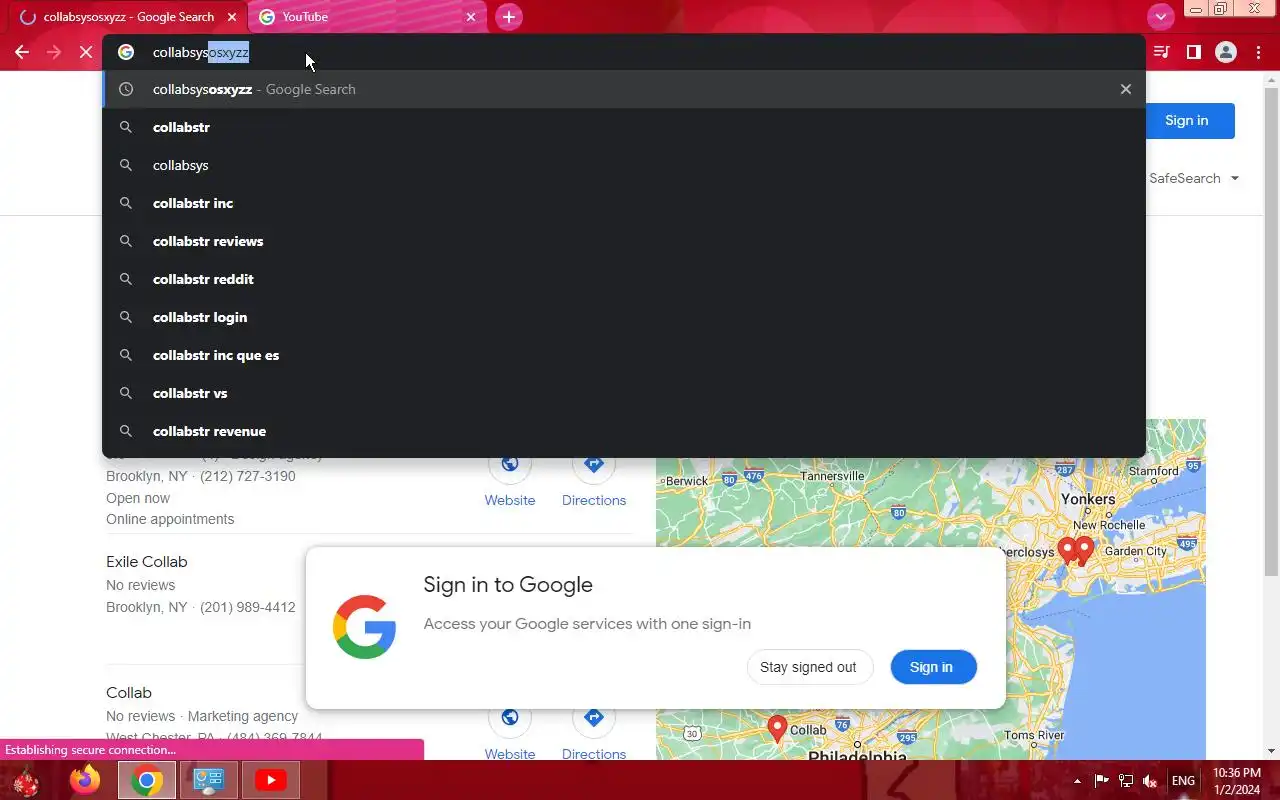Choose the 'collabstr inc que es' suggestion
The width and height of the screenshot is (1280, 800).
[x=624, y=355]
